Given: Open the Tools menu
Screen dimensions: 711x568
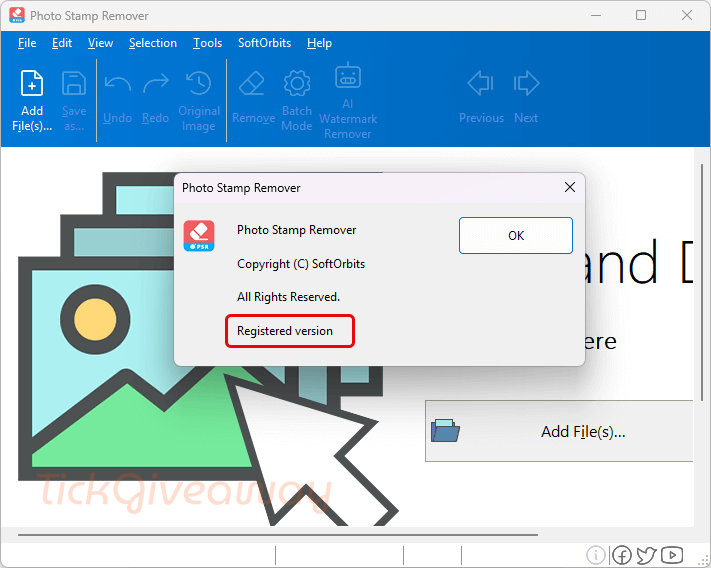Looking at the screenshot, I should click(207, 43).
